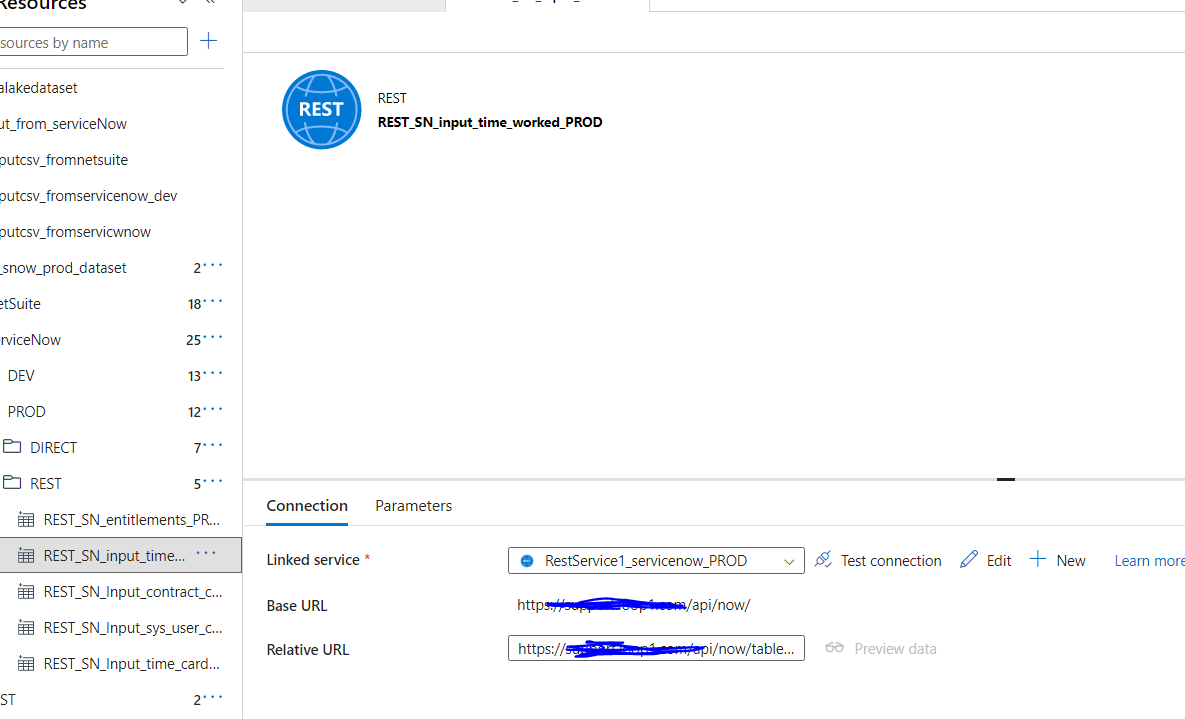
Task: Open the Linked service dropdown
Action: (656, 561)
